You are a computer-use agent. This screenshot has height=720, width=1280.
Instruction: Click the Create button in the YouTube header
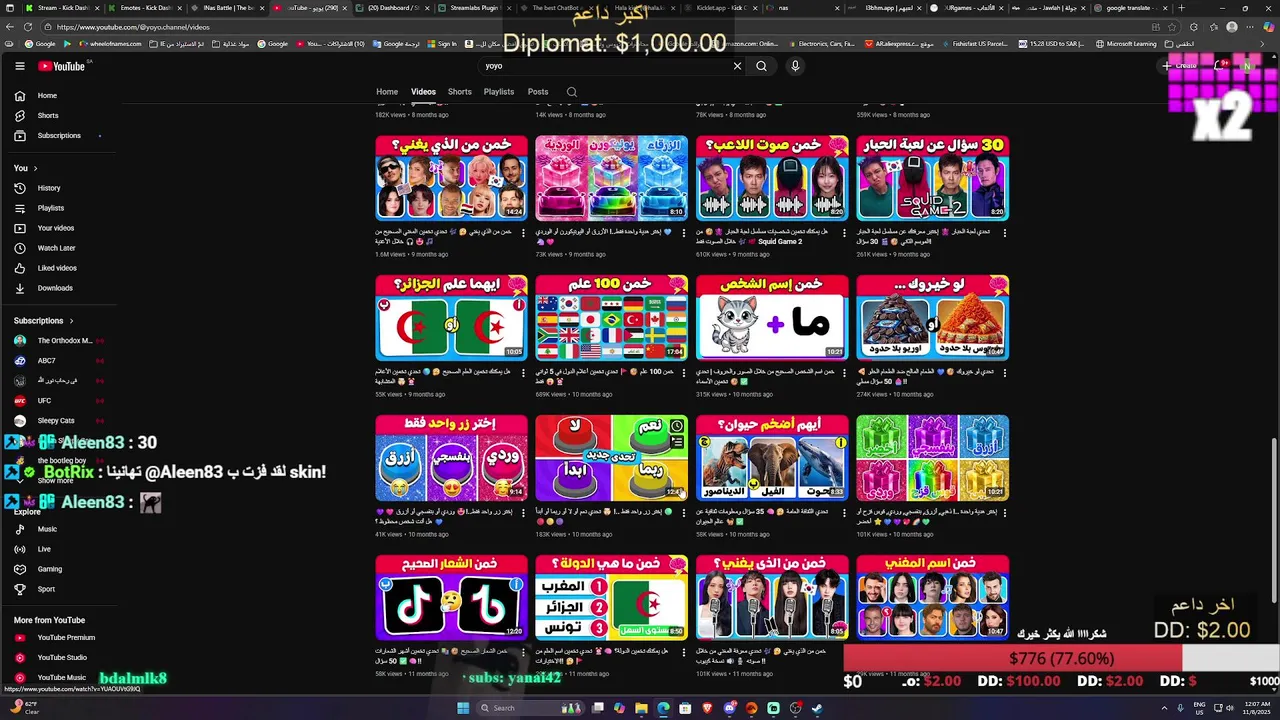pyautogui.click(x=1181, y=66)
